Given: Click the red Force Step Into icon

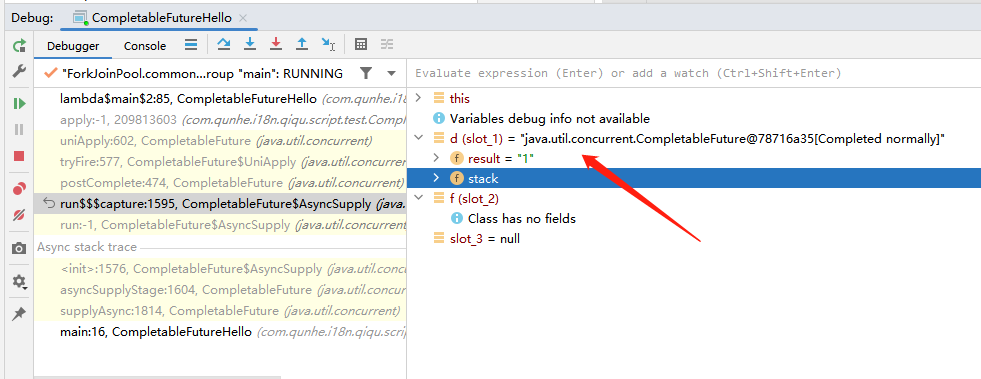Looking at the screenshot, I should click(276, 44).
